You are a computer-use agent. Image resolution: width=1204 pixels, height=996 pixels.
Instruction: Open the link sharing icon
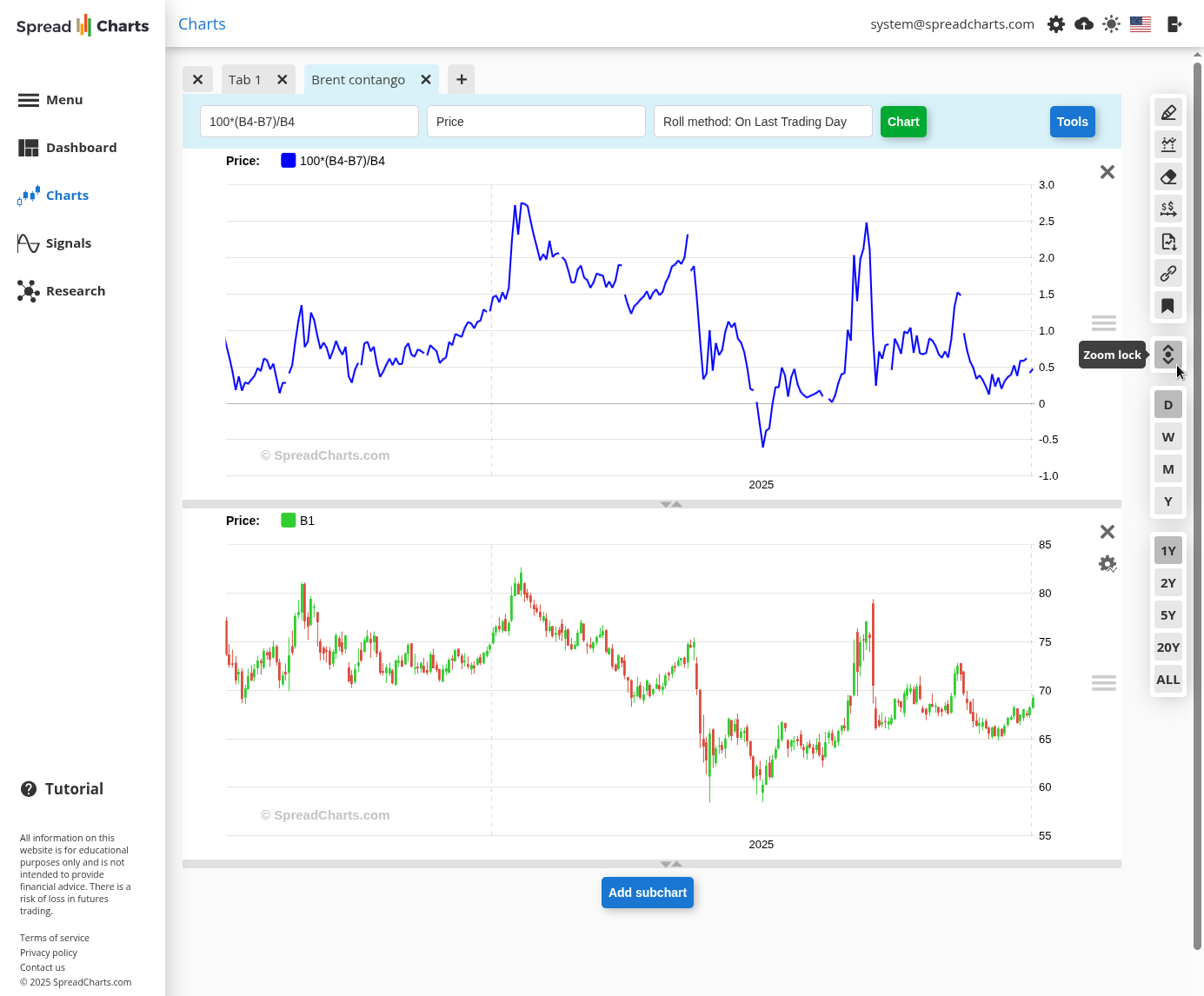point(1168,274)
